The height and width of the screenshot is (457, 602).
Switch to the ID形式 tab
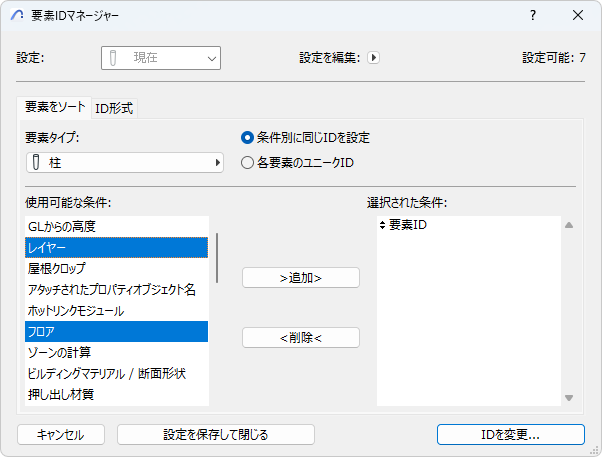click(x=113, y=107)
